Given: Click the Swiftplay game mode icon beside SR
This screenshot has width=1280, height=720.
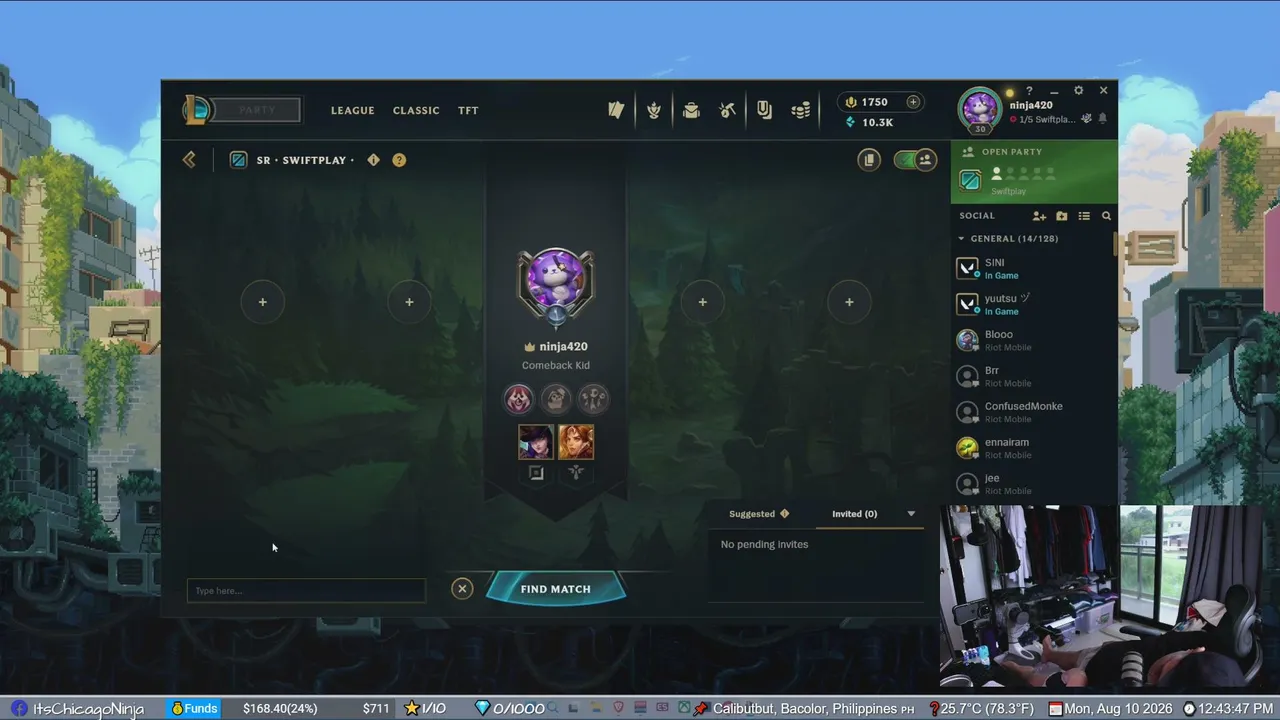Looking at the screenshot, I should [238, 160].
